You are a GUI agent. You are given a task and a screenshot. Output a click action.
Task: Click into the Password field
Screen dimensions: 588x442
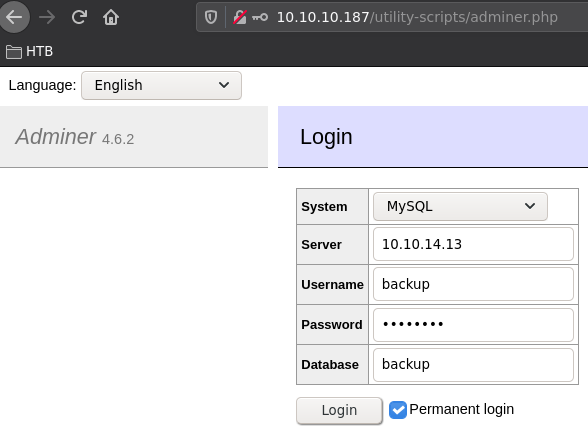473,325
